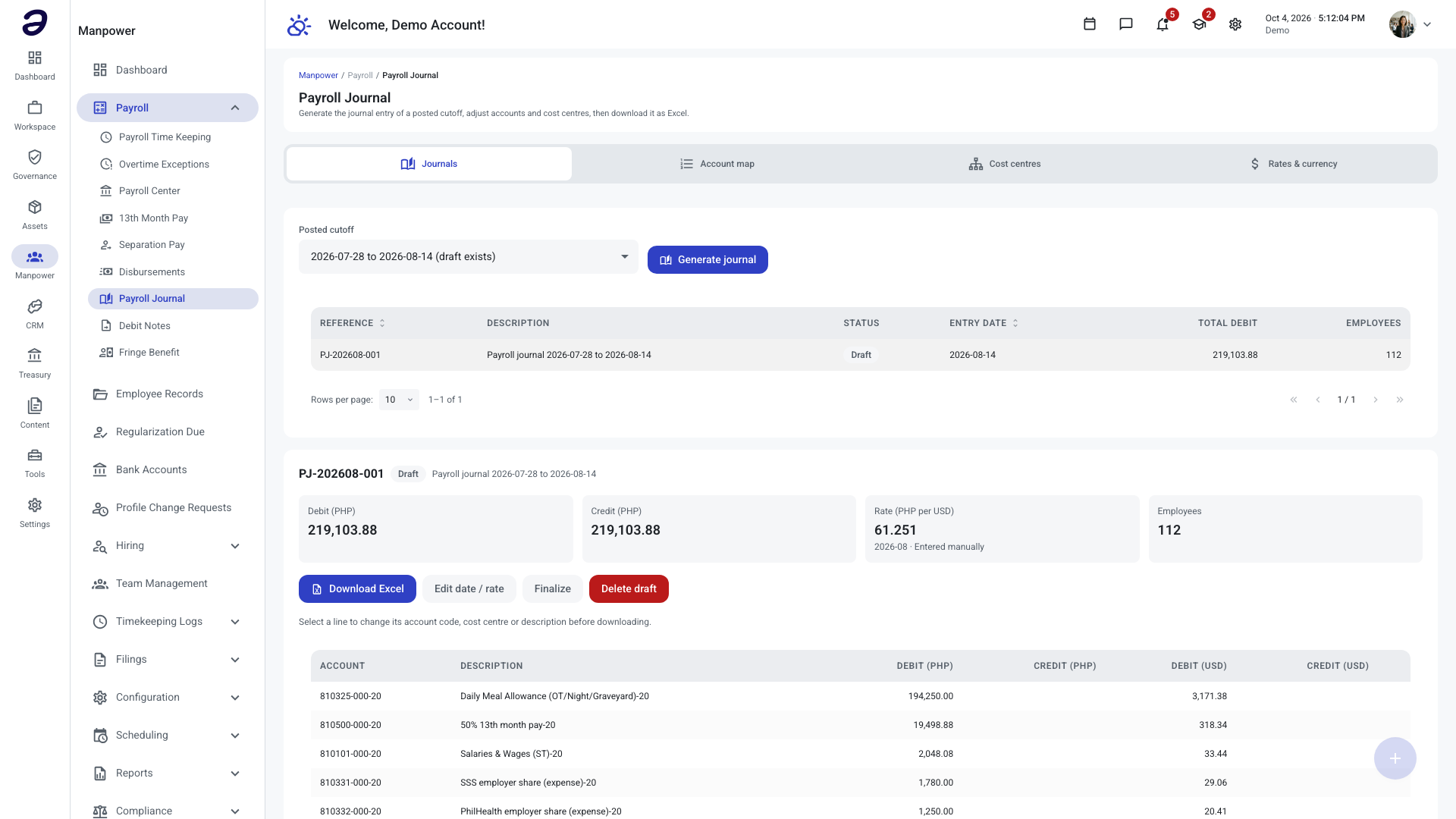The width and height of the screenshot is (1456, 819).
Task: Open notifications bell with 5 badge
Action: point(1163,24)
